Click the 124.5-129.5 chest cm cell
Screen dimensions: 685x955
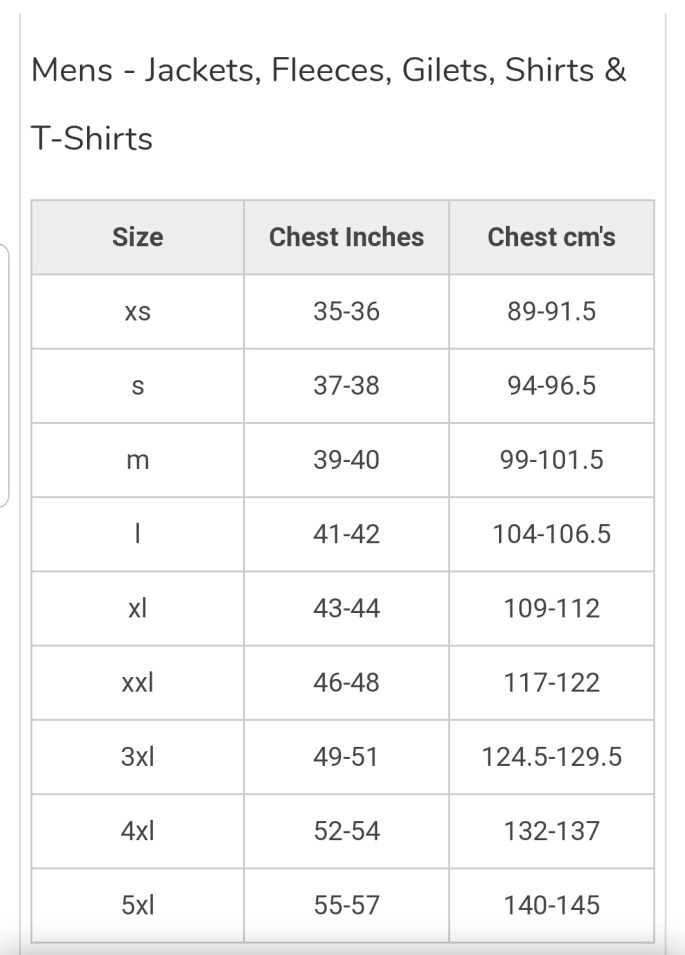pos(551,757)
